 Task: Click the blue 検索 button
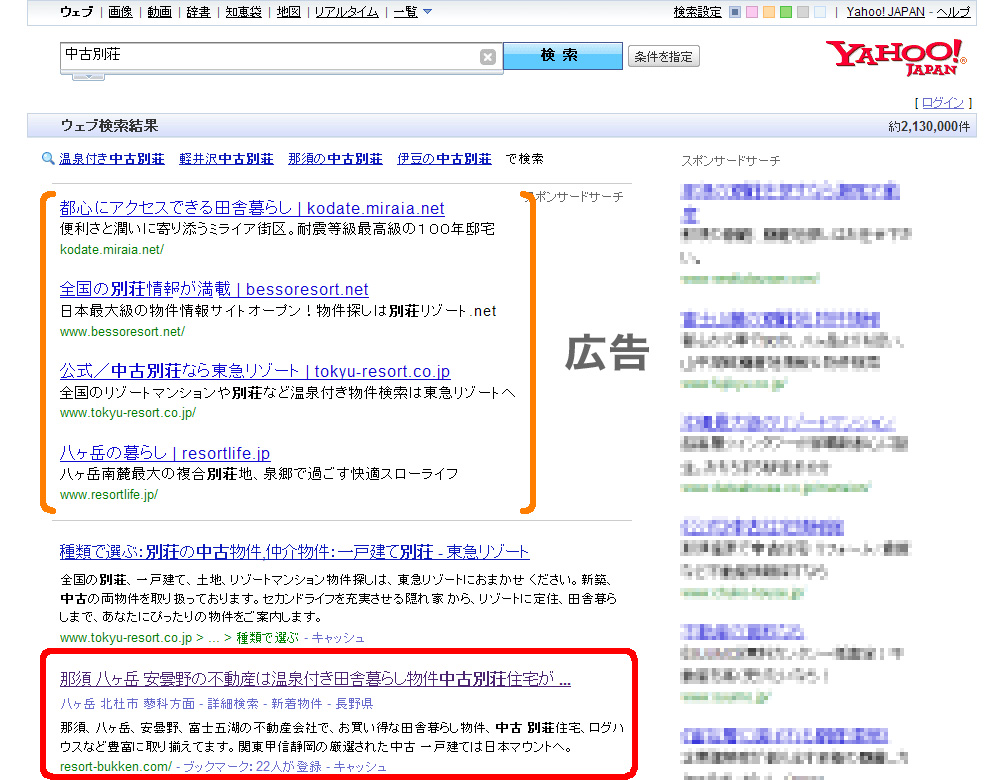(562, 55)
